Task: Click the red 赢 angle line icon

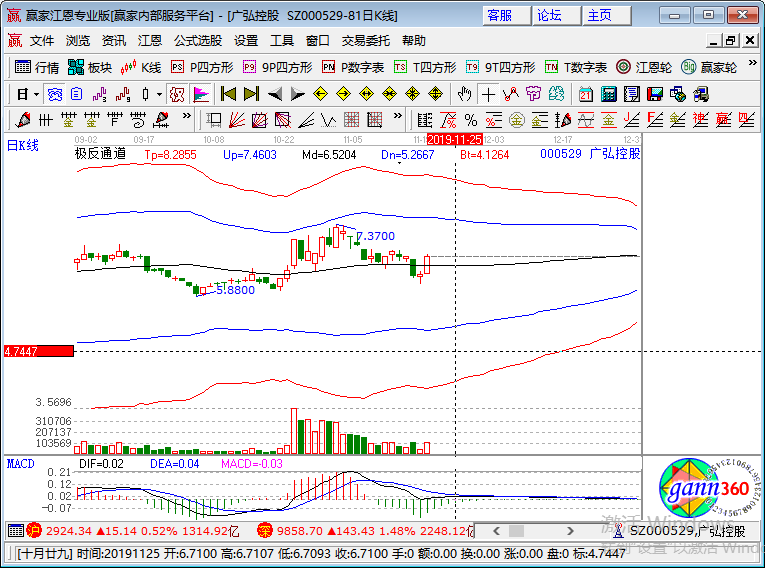Action: (x=724, y=120)
